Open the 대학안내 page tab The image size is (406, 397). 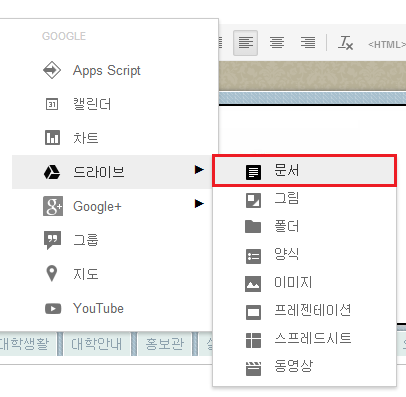click(x=97, y=344)
